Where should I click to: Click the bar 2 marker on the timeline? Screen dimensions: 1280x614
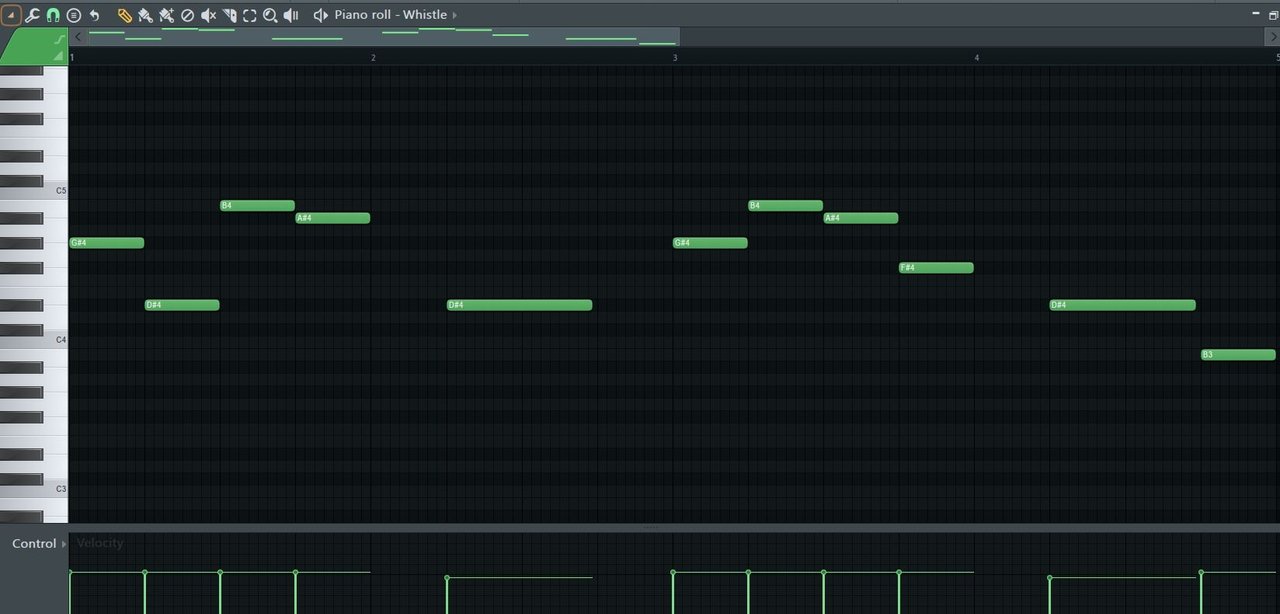tap(373, 58)
